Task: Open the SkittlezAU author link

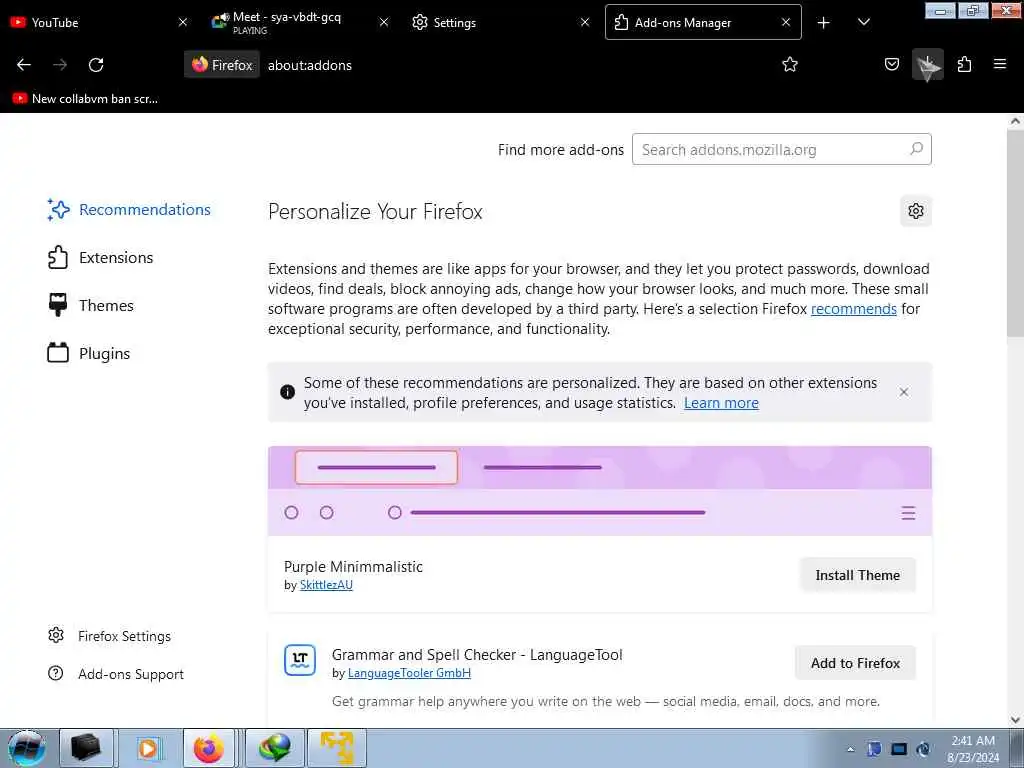Action: click(326, 585)
